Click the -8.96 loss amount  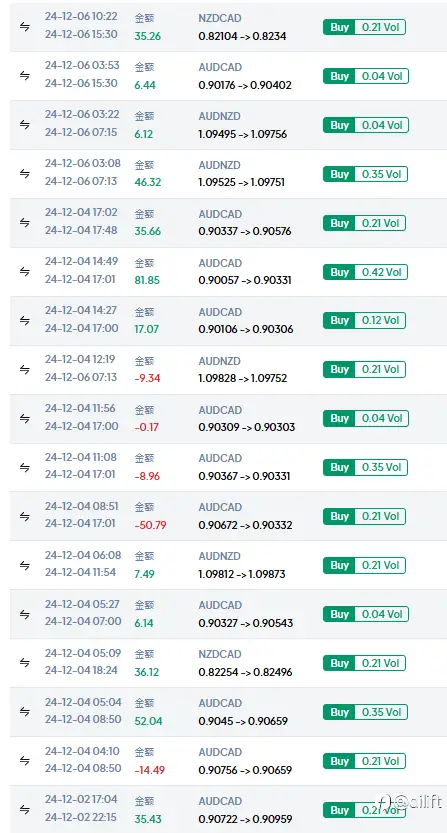click(147, 476)
